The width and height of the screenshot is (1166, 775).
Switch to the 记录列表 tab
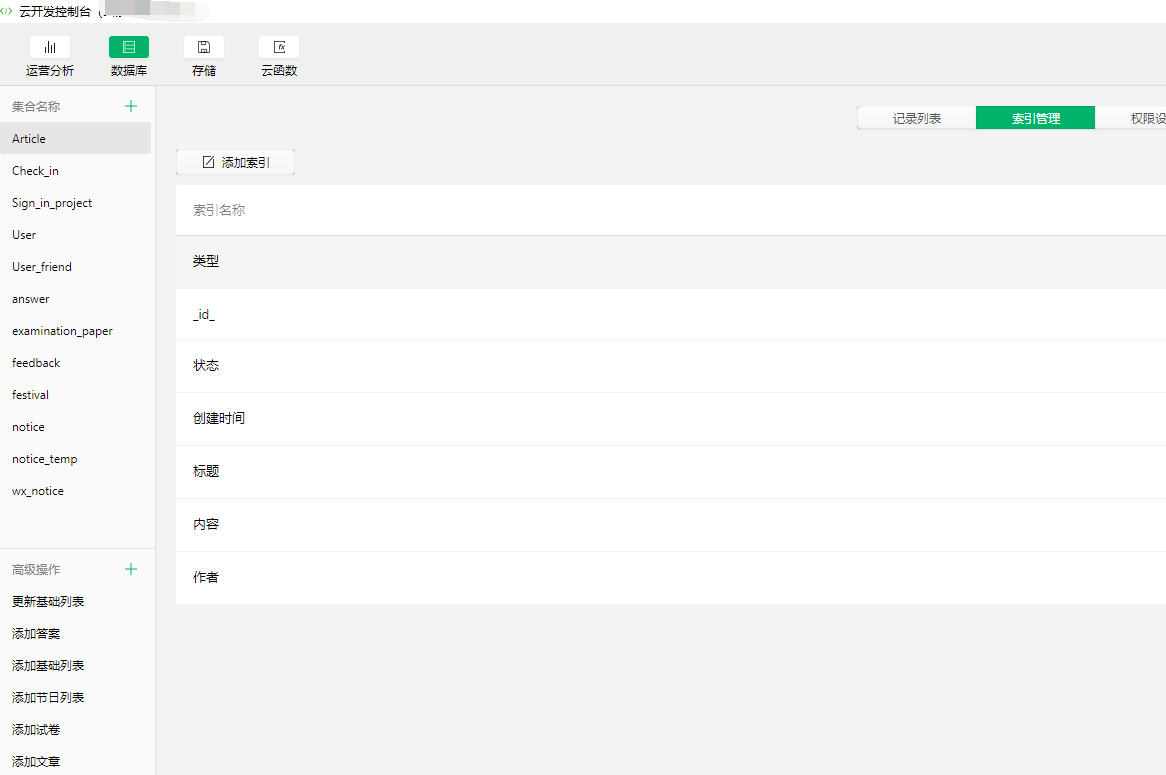click(x=916, y=118)
